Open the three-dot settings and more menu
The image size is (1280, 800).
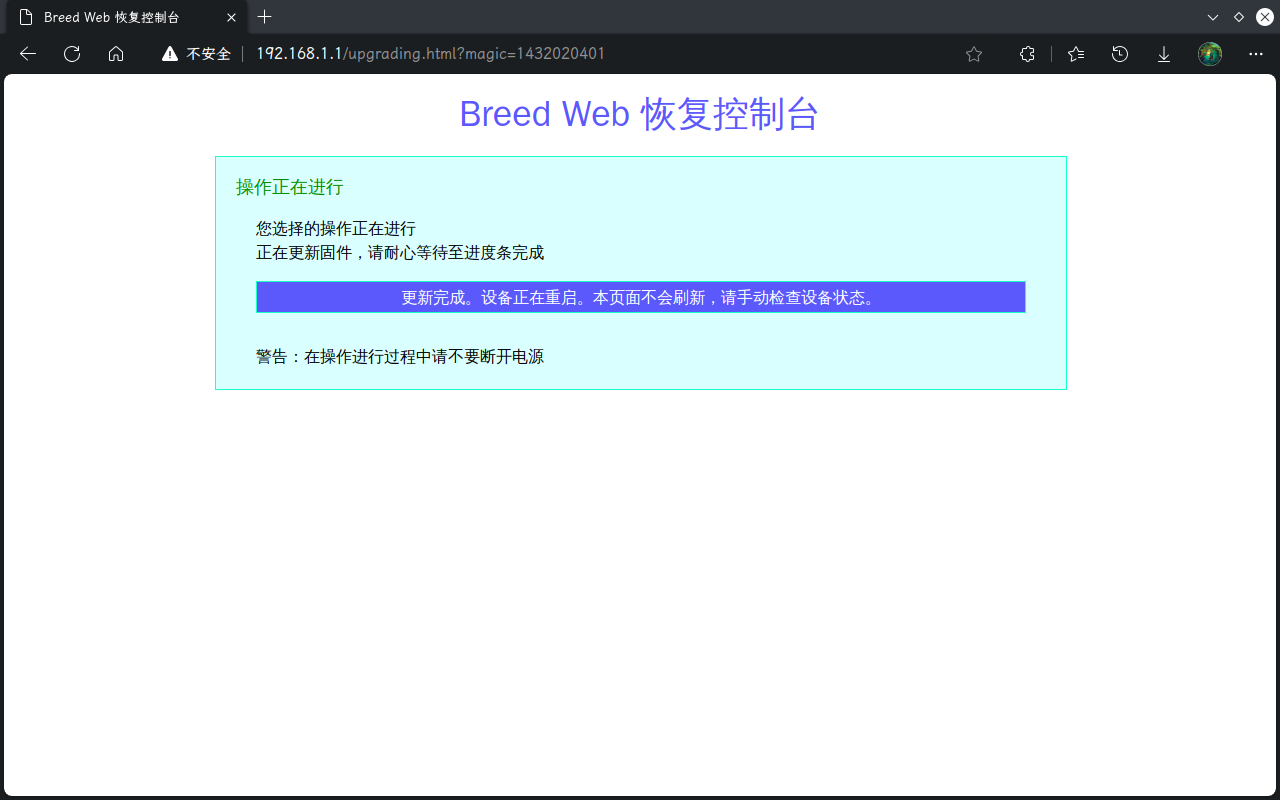[x=1256, y=54]
